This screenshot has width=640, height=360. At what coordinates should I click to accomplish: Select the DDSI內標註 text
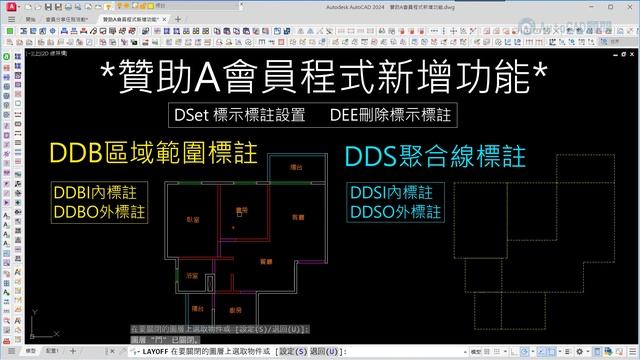click(x=391, y=192)
